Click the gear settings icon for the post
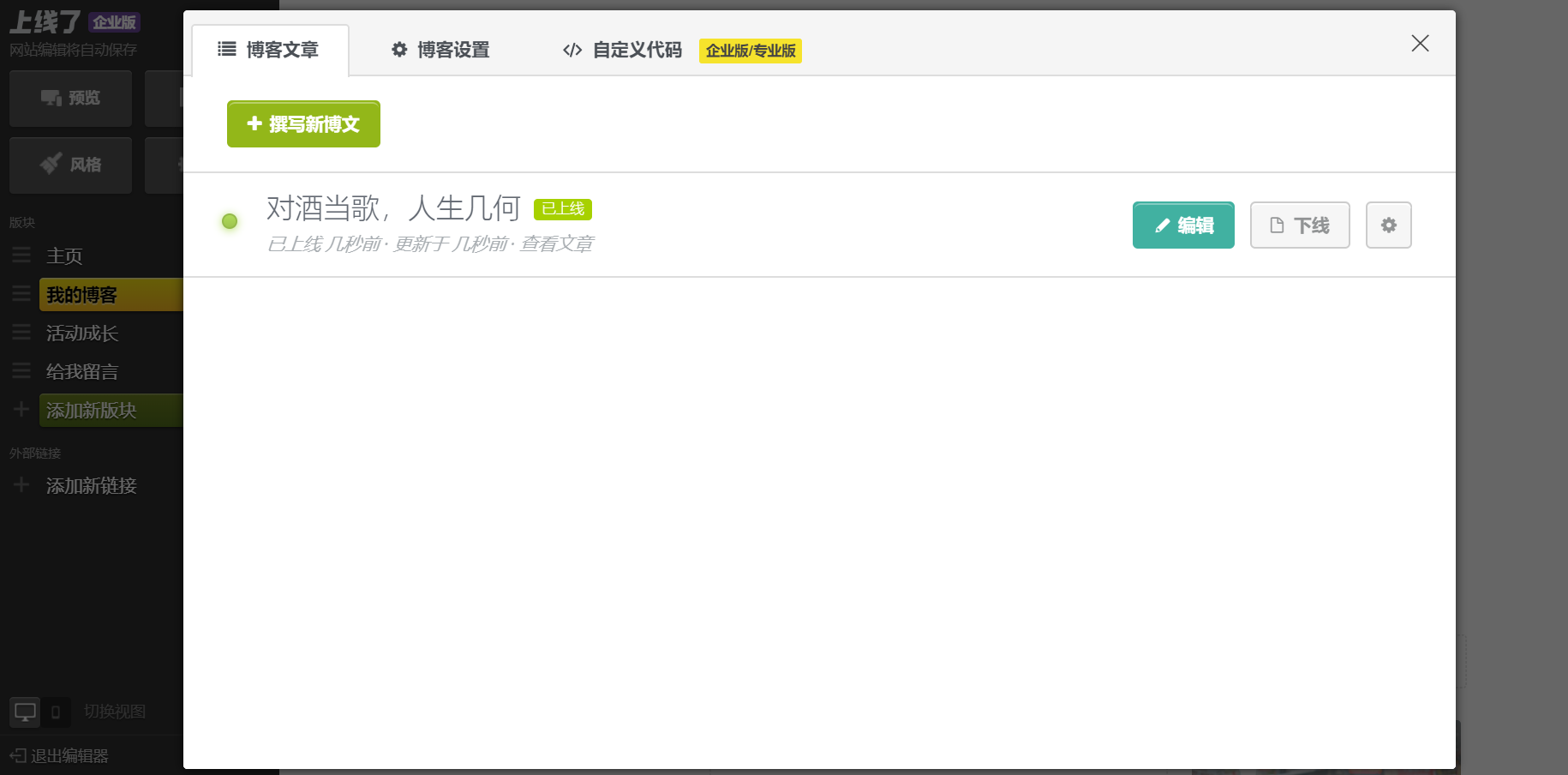1568x775 pixels. pyautogui.click(x=1388, y=225)
